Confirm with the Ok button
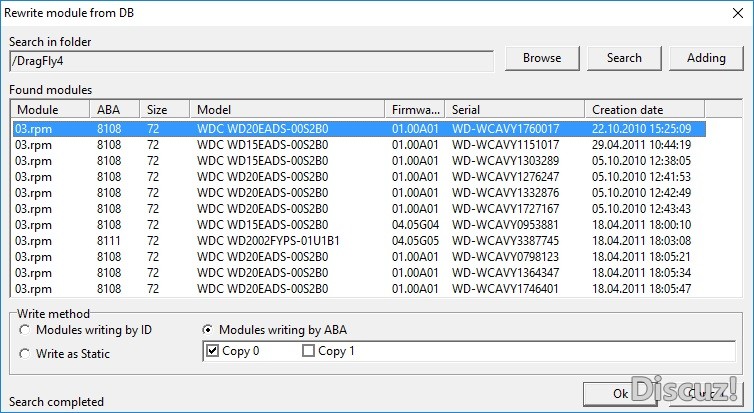This screenshot has height=413, width=754. [x=620, y=394]
